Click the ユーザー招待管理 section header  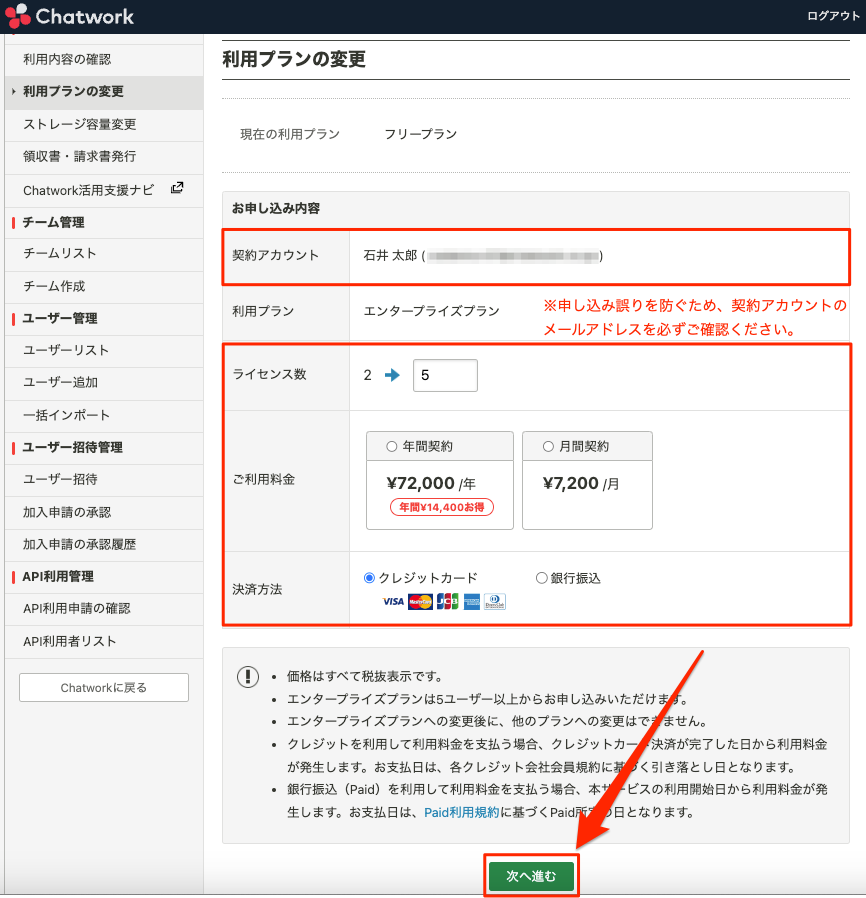[x=72, y=447]
